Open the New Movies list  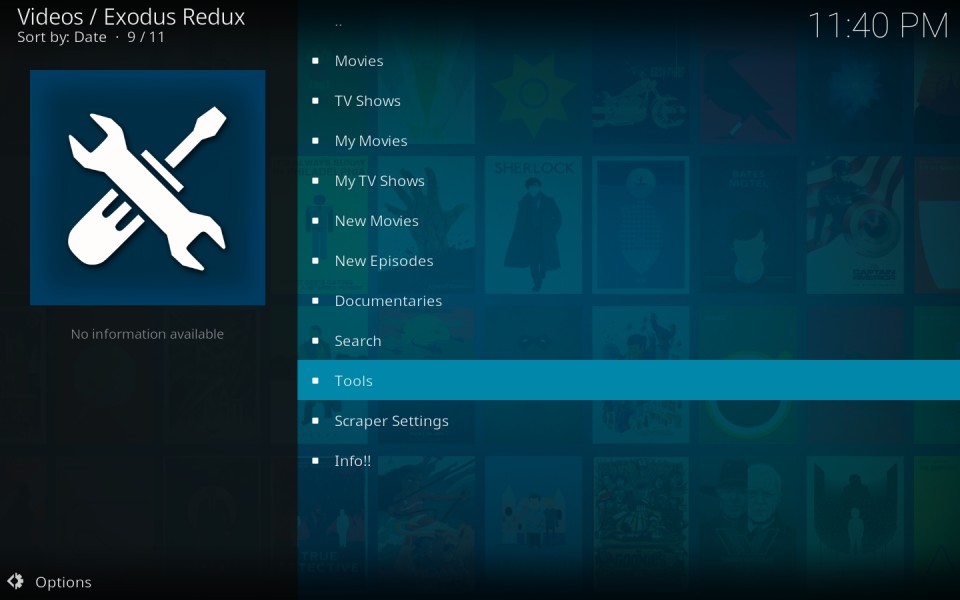point(628,220)
